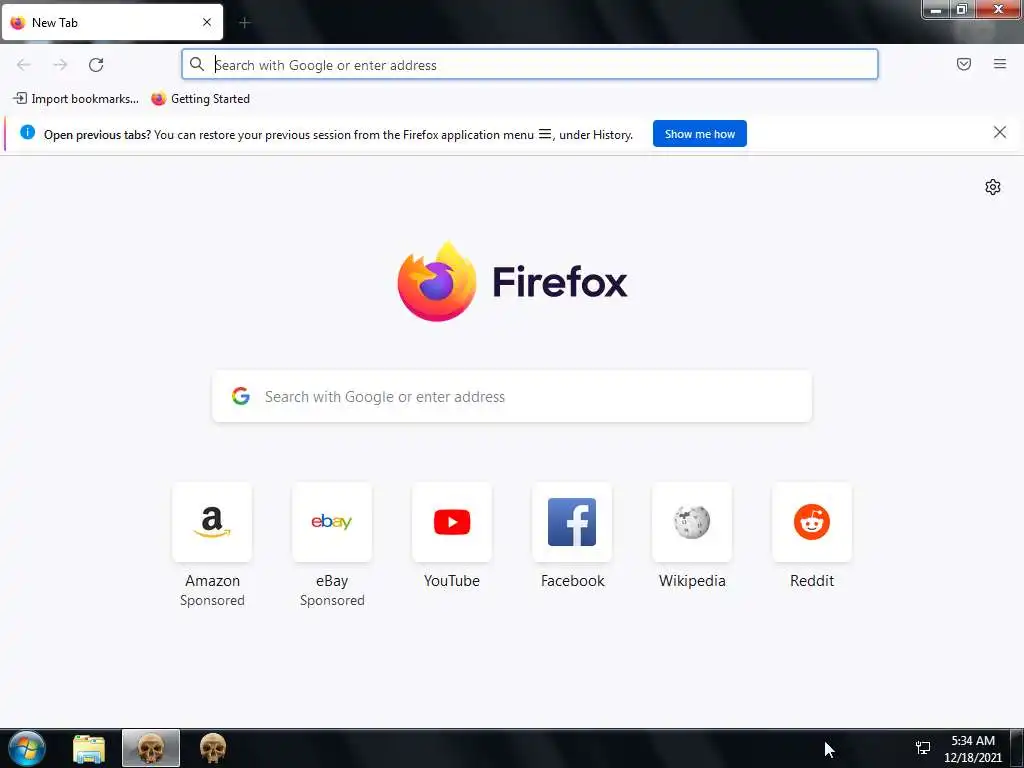
Task: Click the network icon in system tray
Action: pyautogui.click(x=923, y=748)
